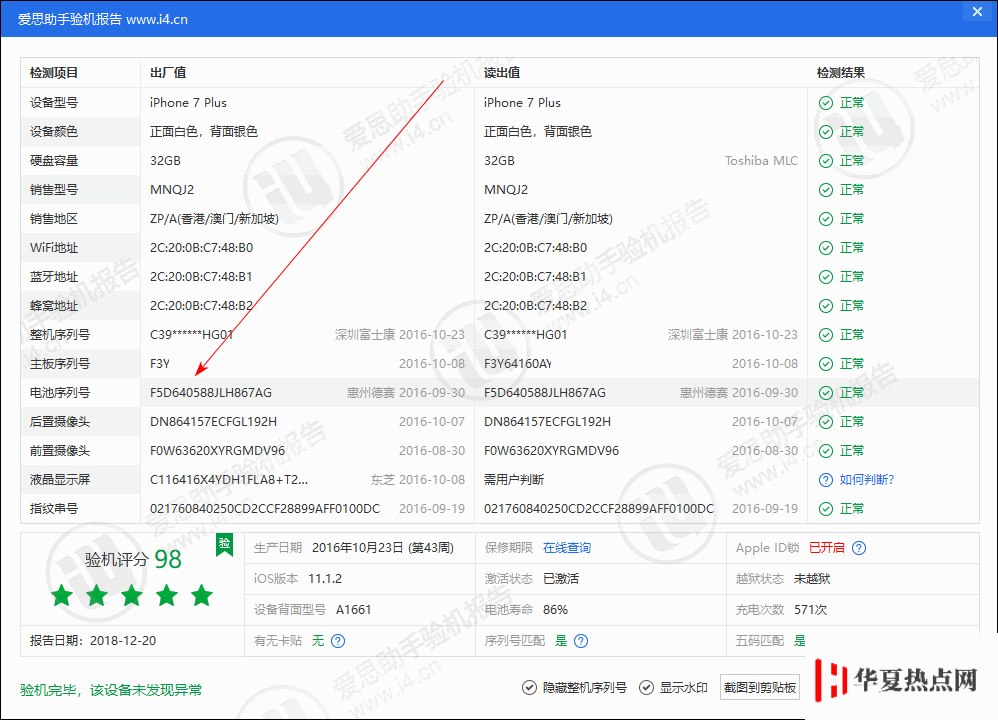Click 检测项目 column header
This screenshot has height=720, width=998.
[53, 73]
